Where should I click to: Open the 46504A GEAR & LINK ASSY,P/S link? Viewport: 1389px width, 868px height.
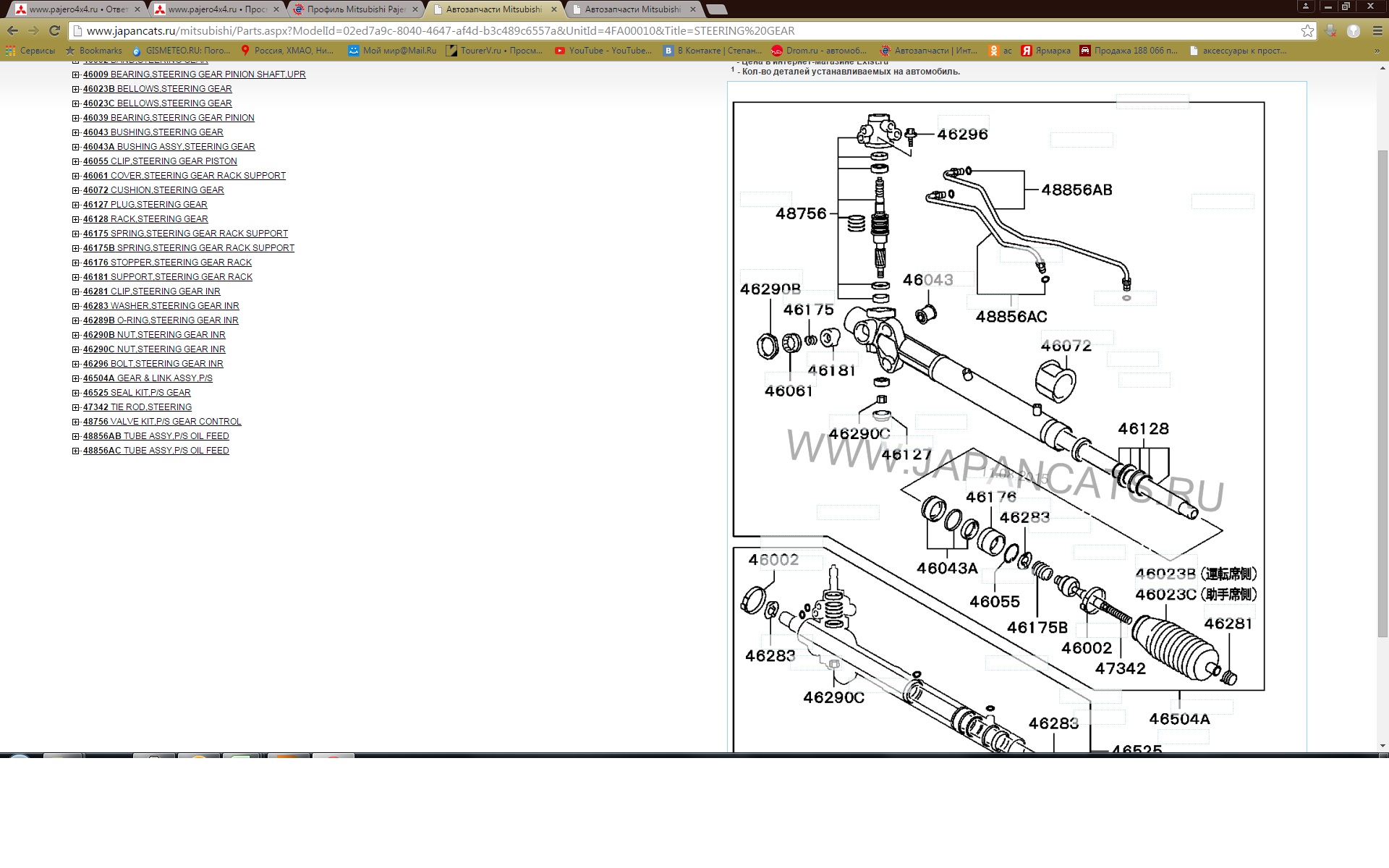148,378
